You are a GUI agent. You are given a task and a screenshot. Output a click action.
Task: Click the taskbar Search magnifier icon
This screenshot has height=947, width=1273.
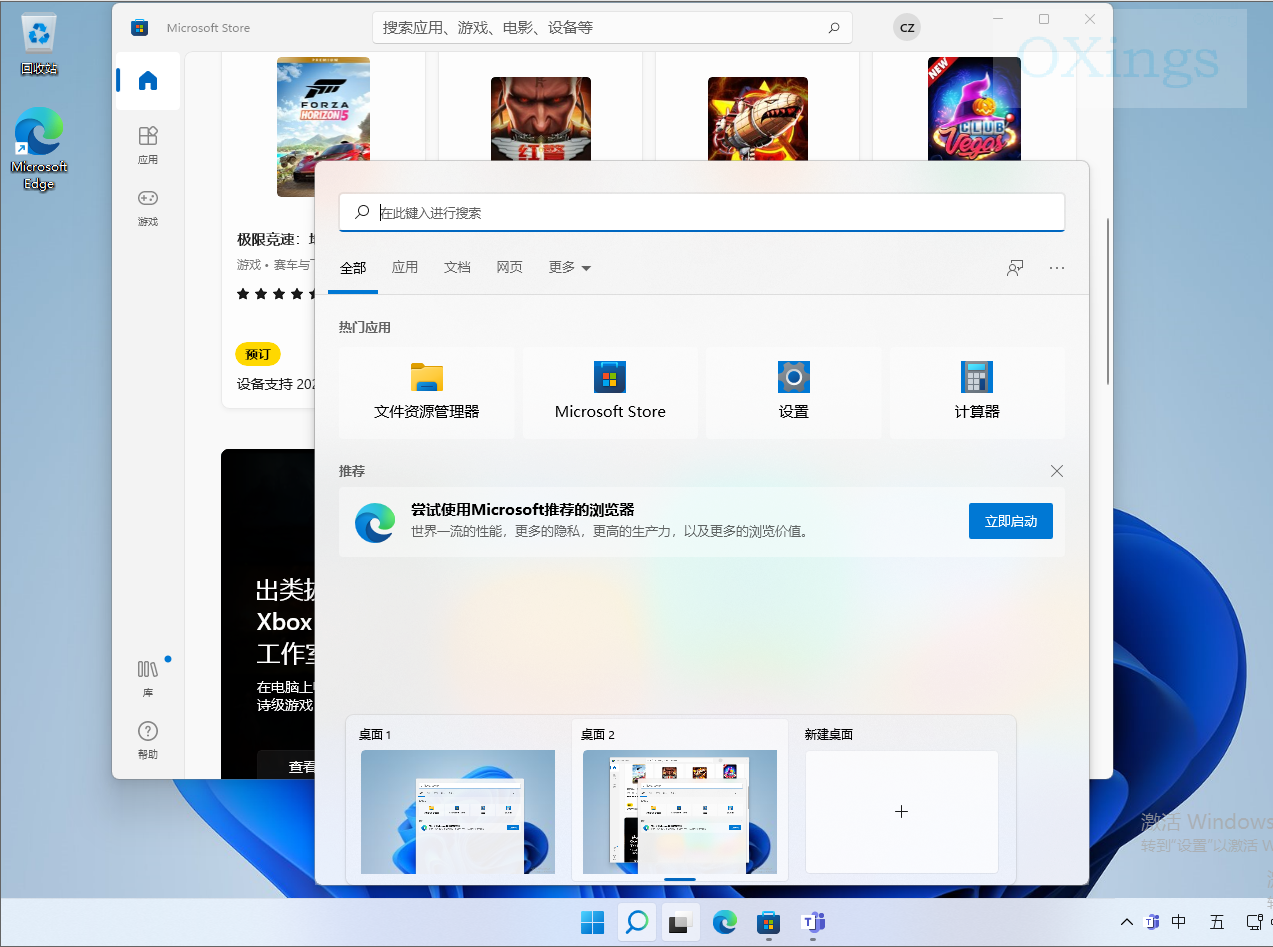tap(636, 922)
